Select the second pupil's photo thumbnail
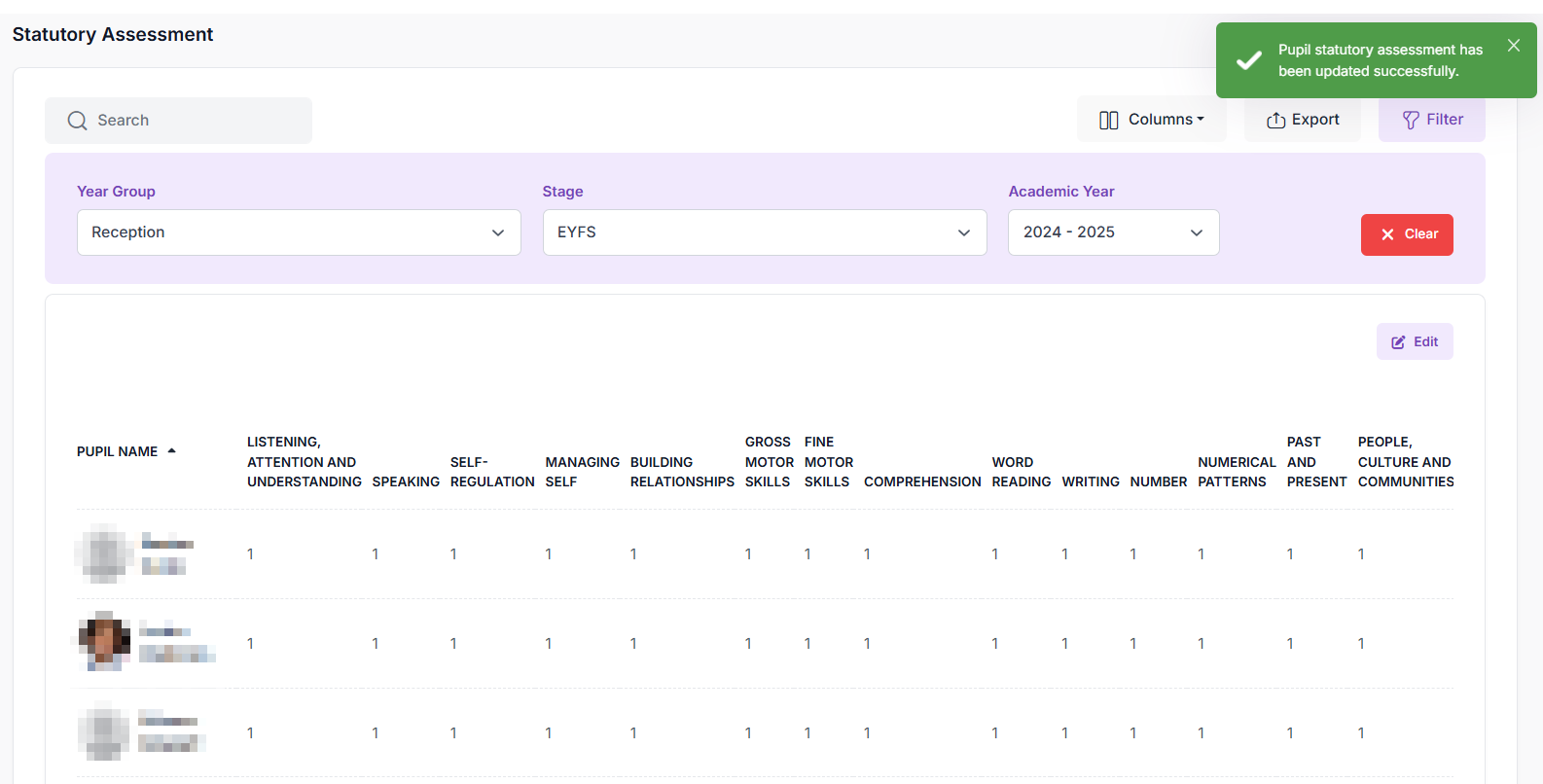The image size is (1543, 784). click(104, 642)
